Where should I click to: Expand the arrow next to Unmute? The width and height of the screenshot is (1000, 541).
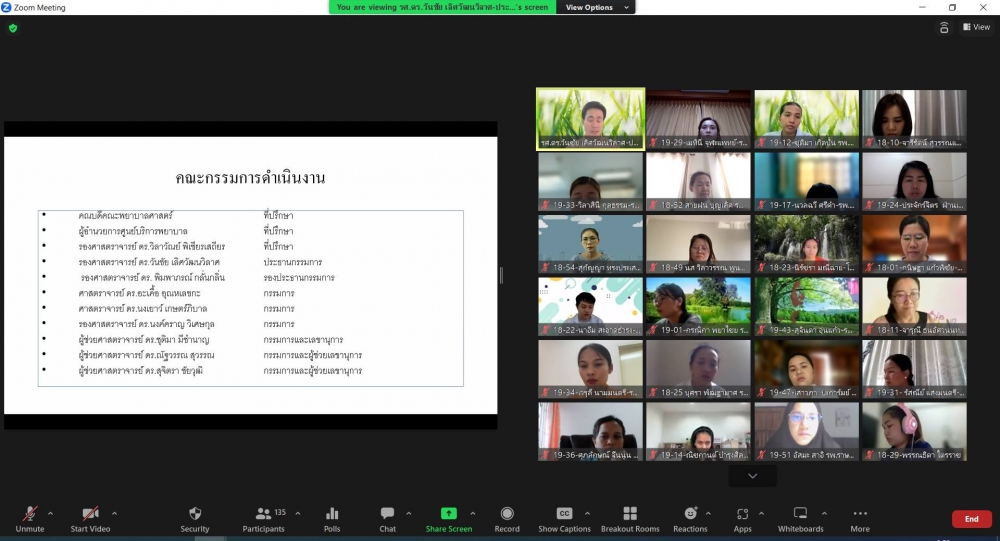click(x=50, y=513)
